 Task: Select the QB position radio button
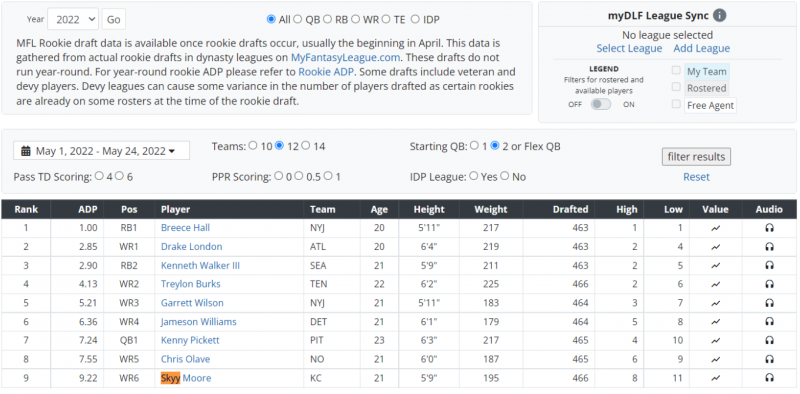[x=298, y=19]
